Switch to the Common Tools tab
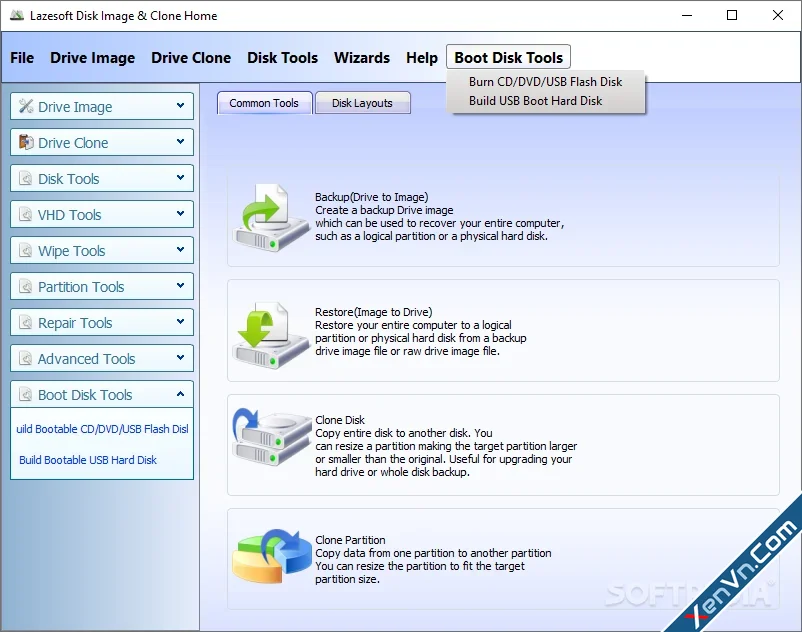 tap(264, 103)
